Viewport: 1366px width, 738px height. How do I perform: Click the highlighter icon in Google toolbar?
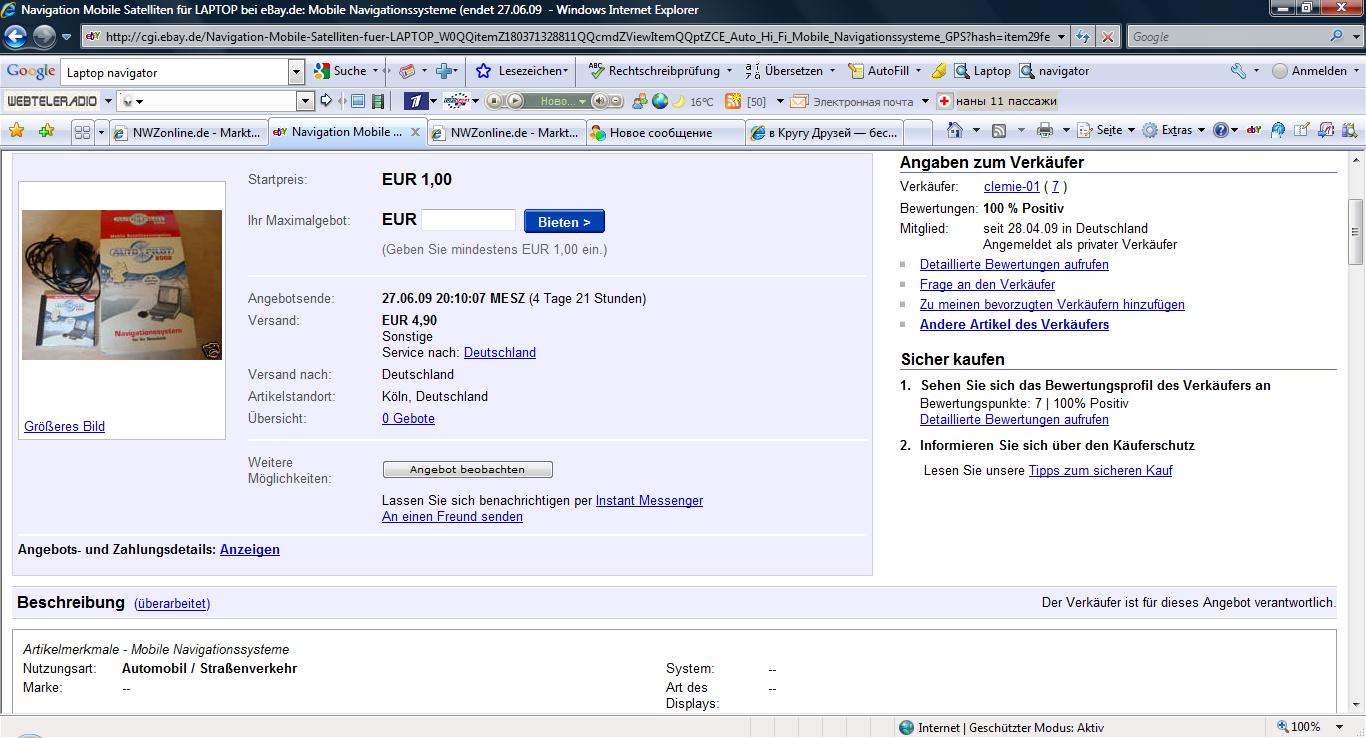coord(938,71)
